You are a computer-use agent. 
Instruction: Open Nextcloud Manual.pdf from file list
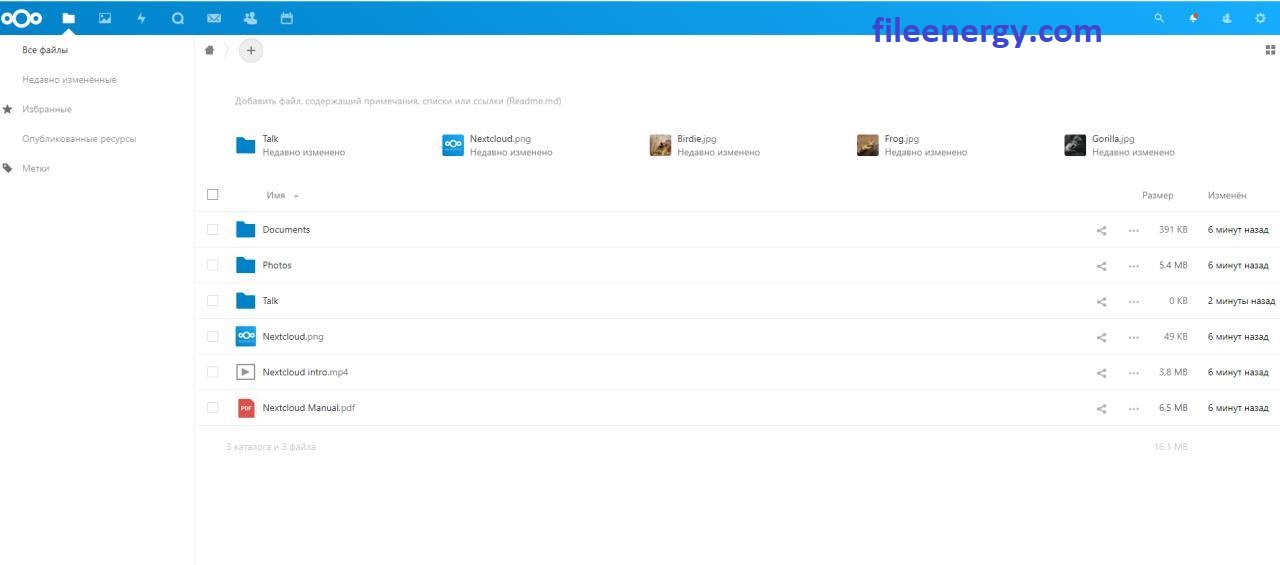pyautogui.click(x=309, y=408)
